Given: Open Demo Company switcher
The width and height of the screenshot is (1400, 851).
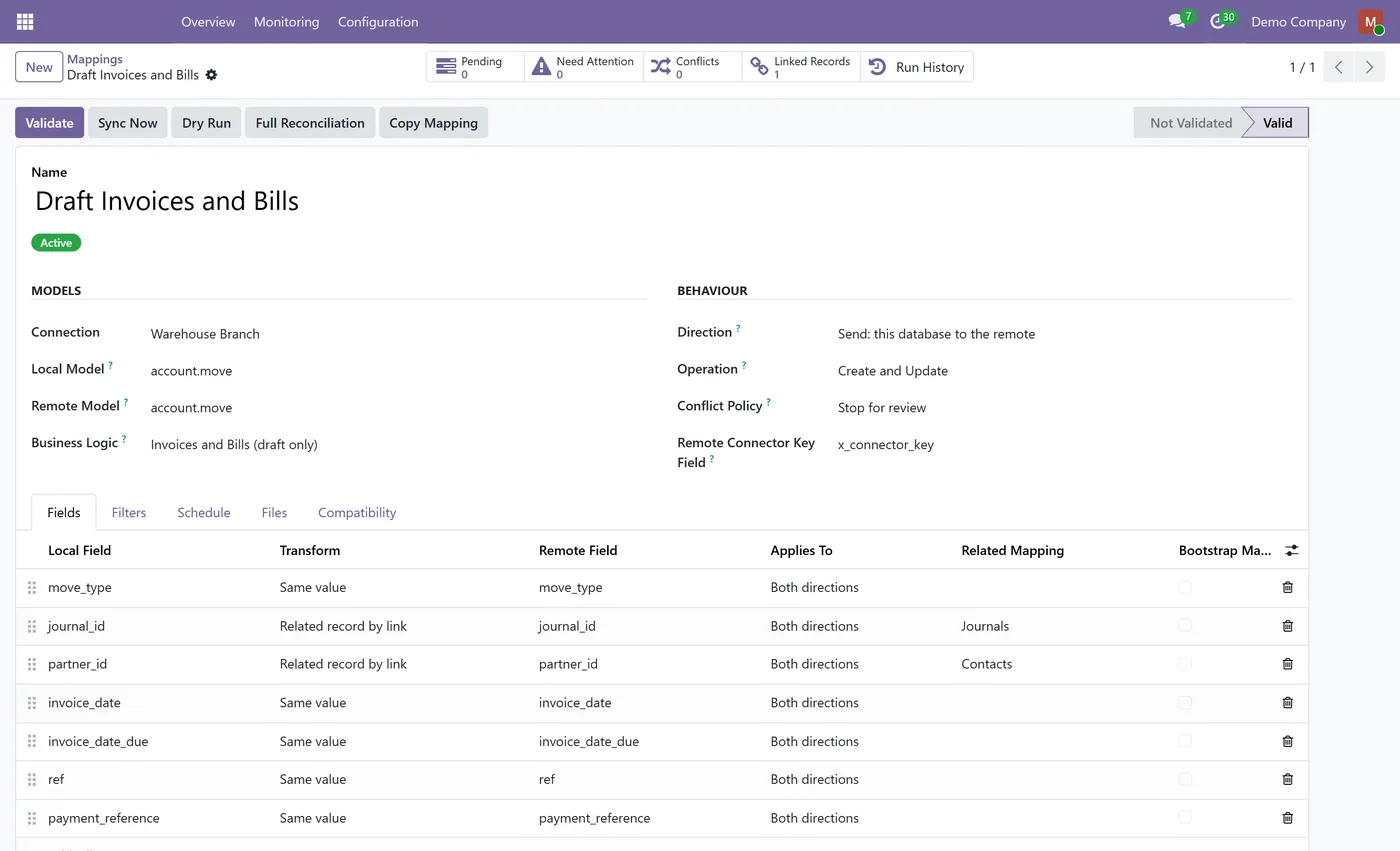Looking at the screenshot, I should click(1298, 21).
